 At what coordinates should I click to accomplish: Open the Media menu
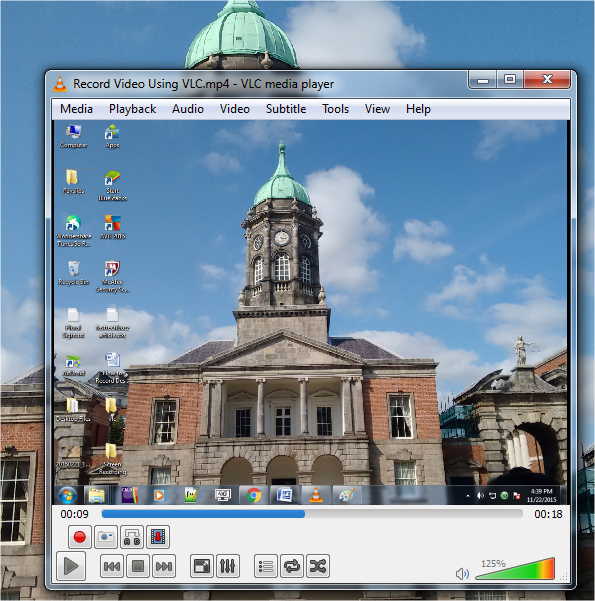[76, 109]
